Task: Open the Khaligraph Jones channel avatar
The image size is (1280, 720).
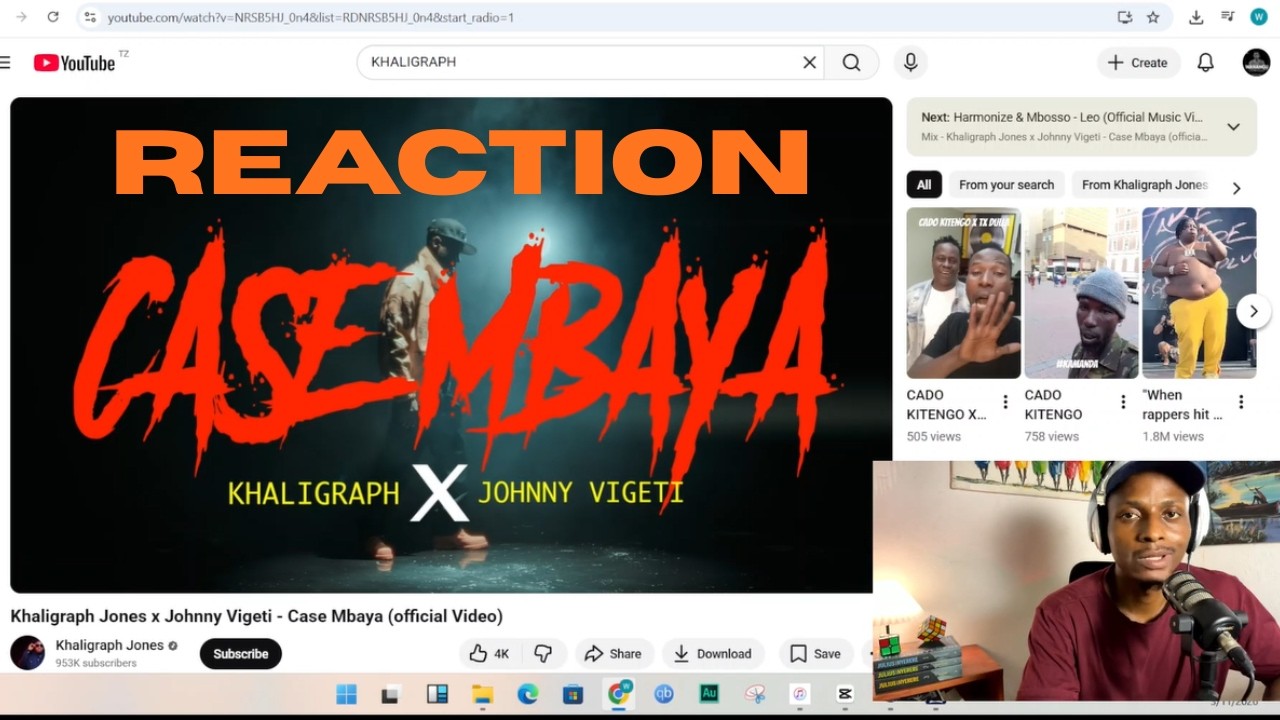Action: point(28,652)
